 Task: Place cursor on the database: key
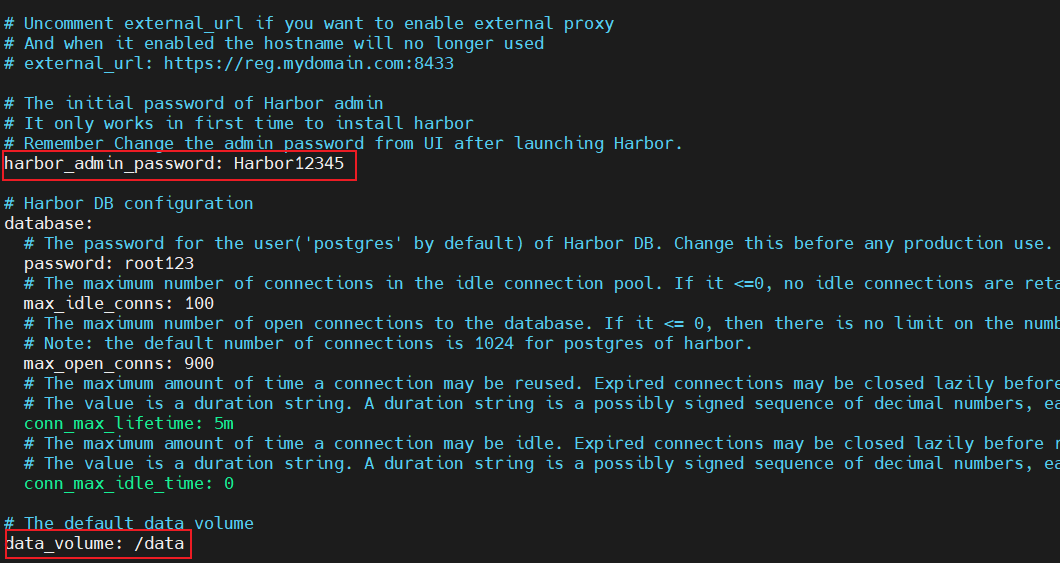point(49,223)
